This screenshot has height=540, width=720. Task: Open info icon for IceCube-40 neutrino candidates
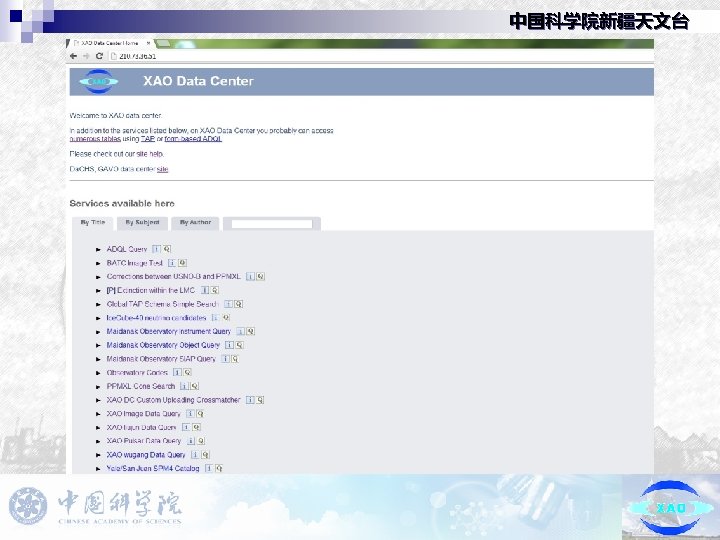(215, 317)
